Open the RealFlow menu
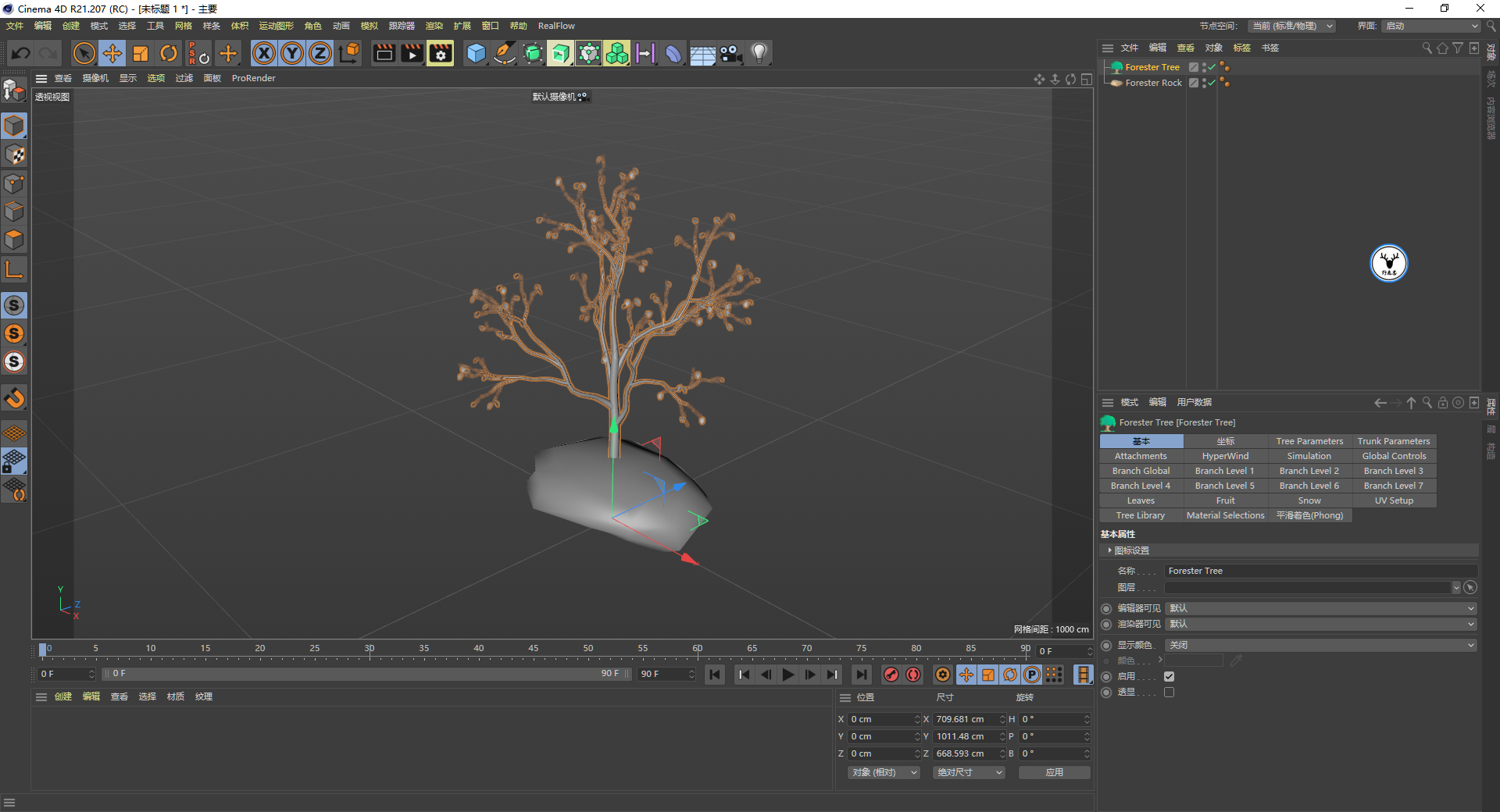Image resolution: width=1500 pixels, height=812 pixels. 556,26
